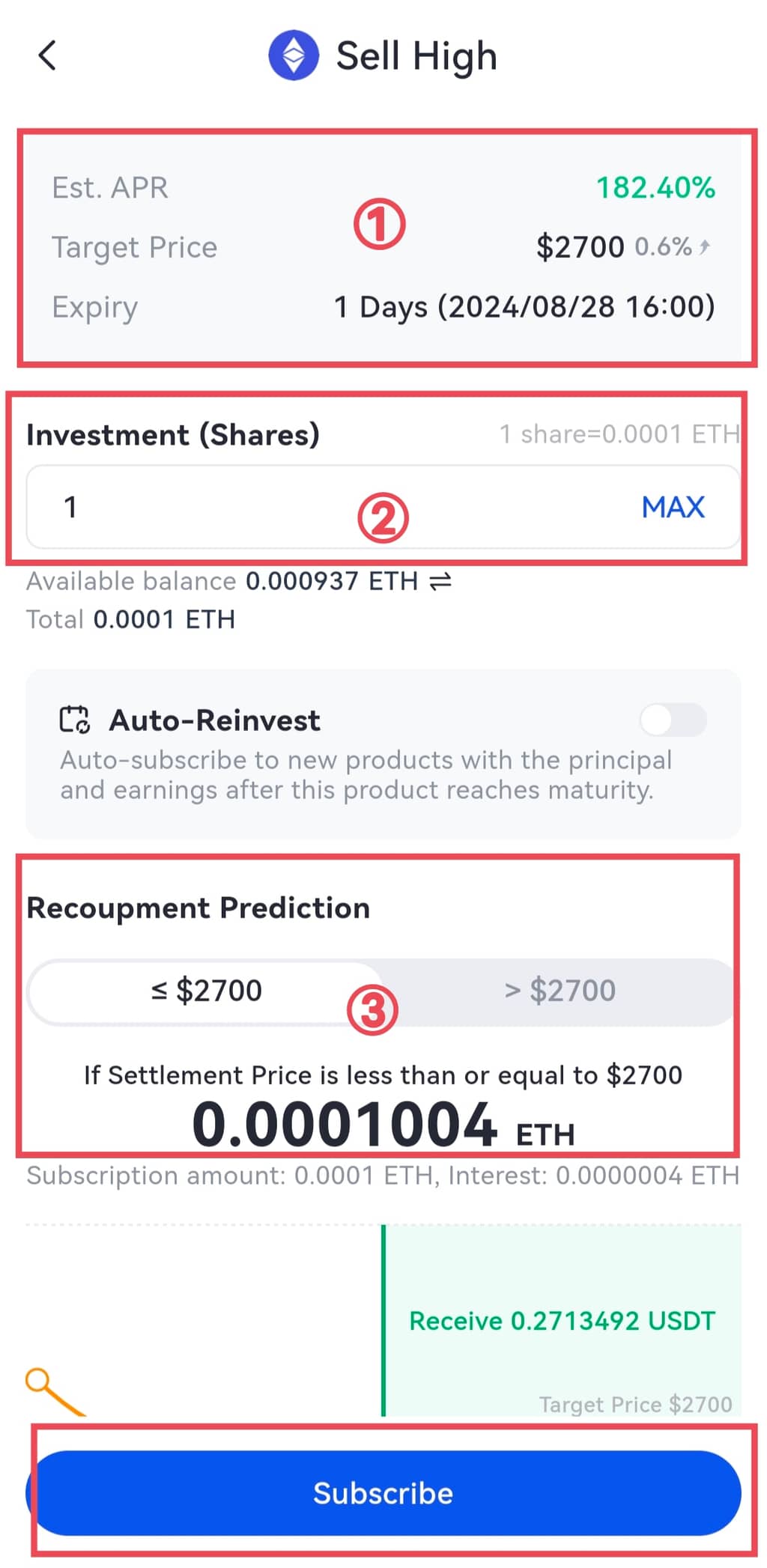Enable the Auto-Reinvest switch

tap(673, 720)
